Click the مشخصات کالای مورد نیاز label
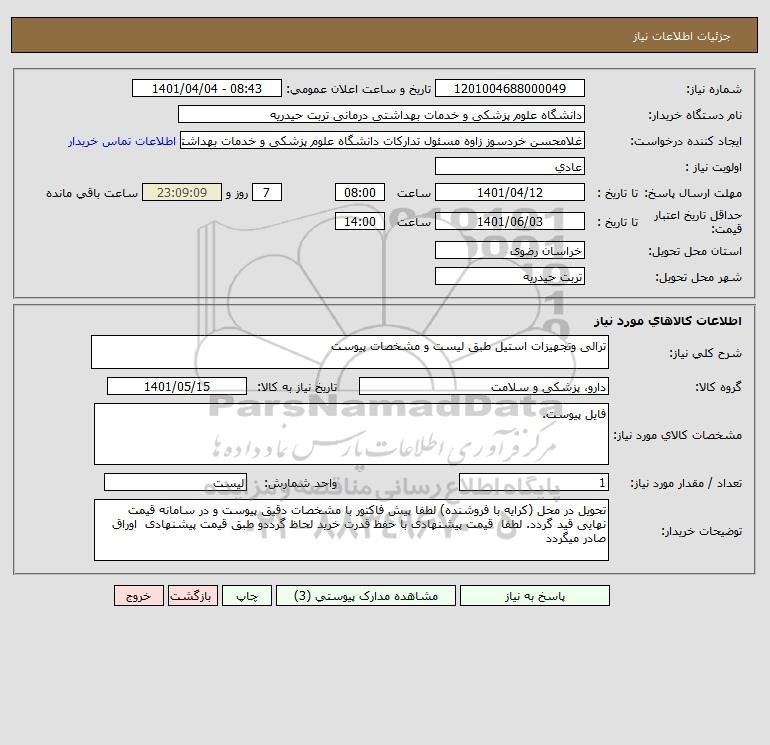This screenshot has height=745, width=770. coord(678,435)
